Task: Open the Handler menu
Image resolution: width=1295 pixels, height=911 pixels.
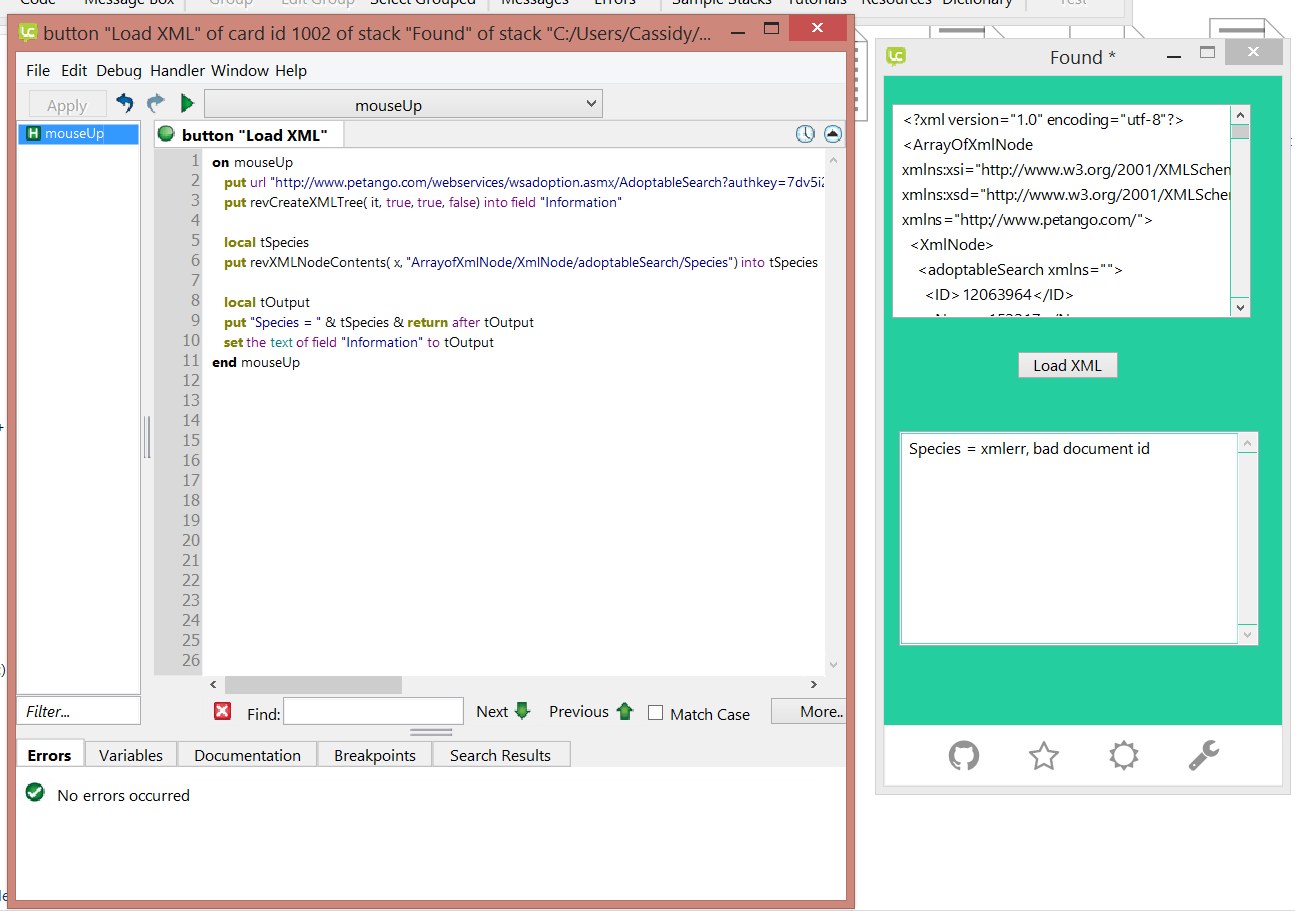Action: 177,71
